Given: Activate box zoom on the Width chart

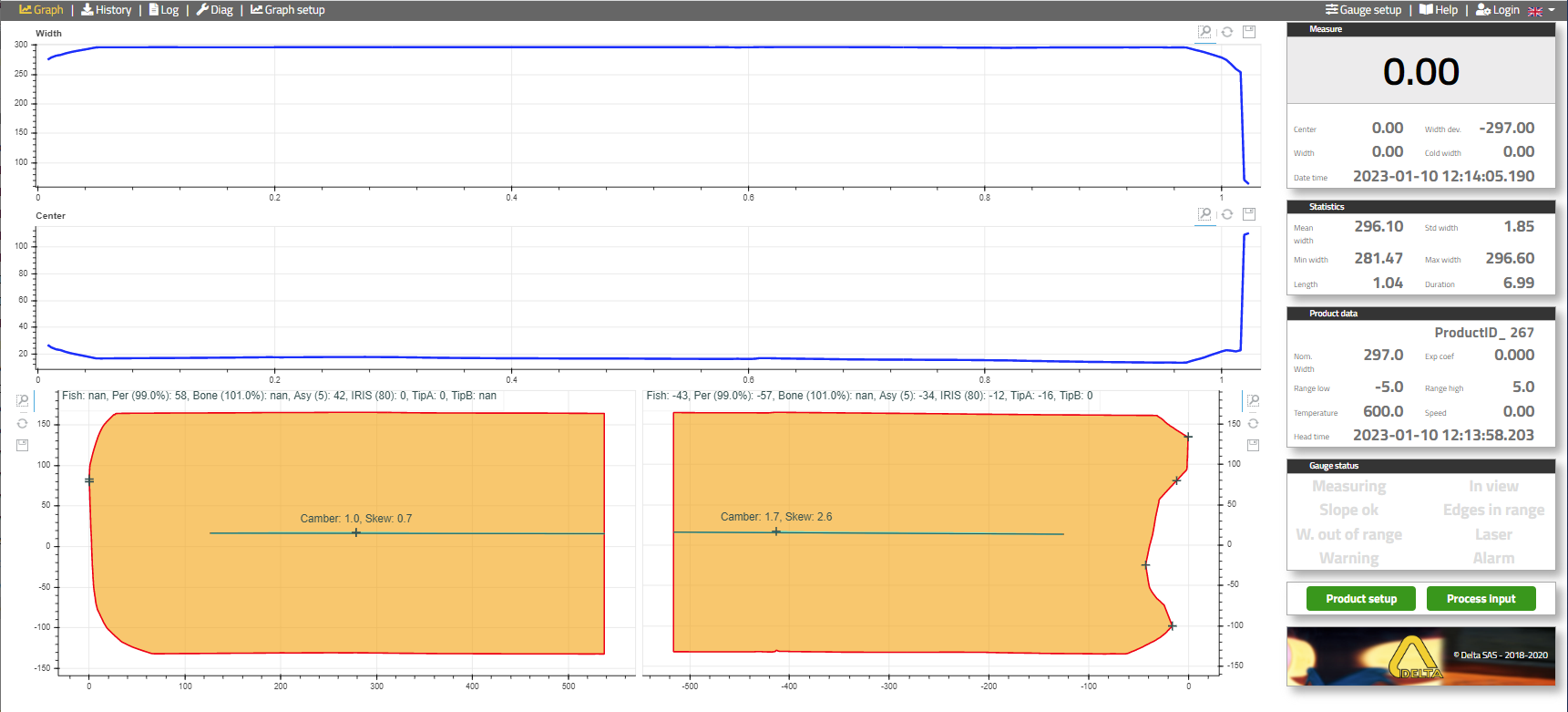Looking at the screenshot, I should (x=1204, y=32).
